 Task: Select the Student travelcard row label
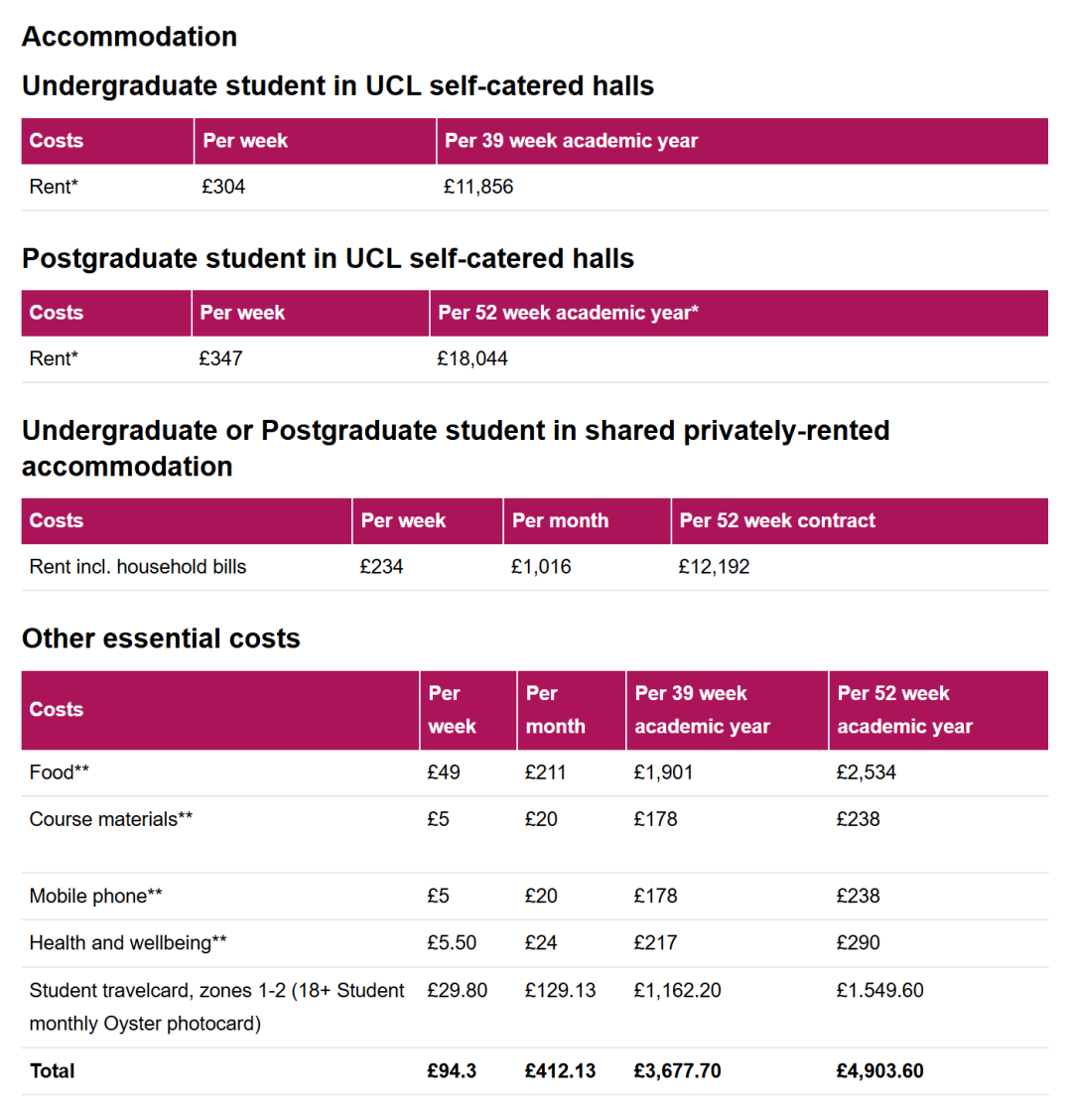[216, 1007]
